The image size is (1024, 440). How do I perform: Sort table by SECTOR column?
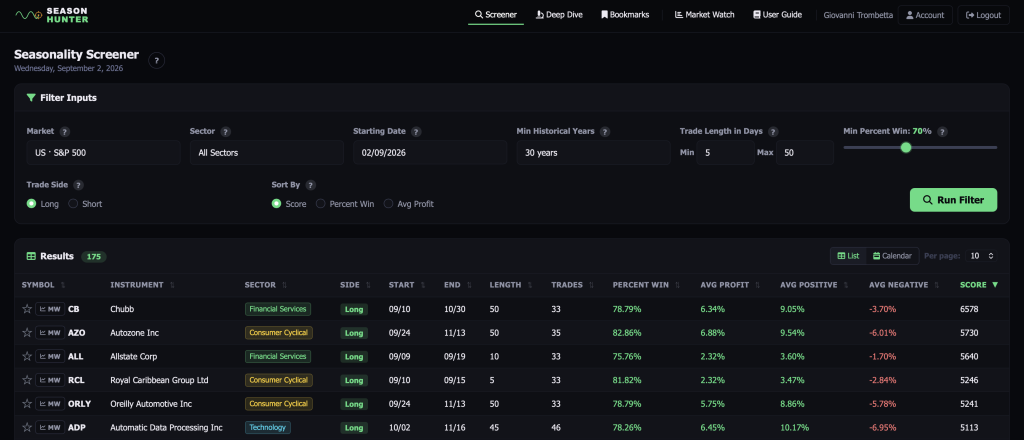[x=266, y=285]
